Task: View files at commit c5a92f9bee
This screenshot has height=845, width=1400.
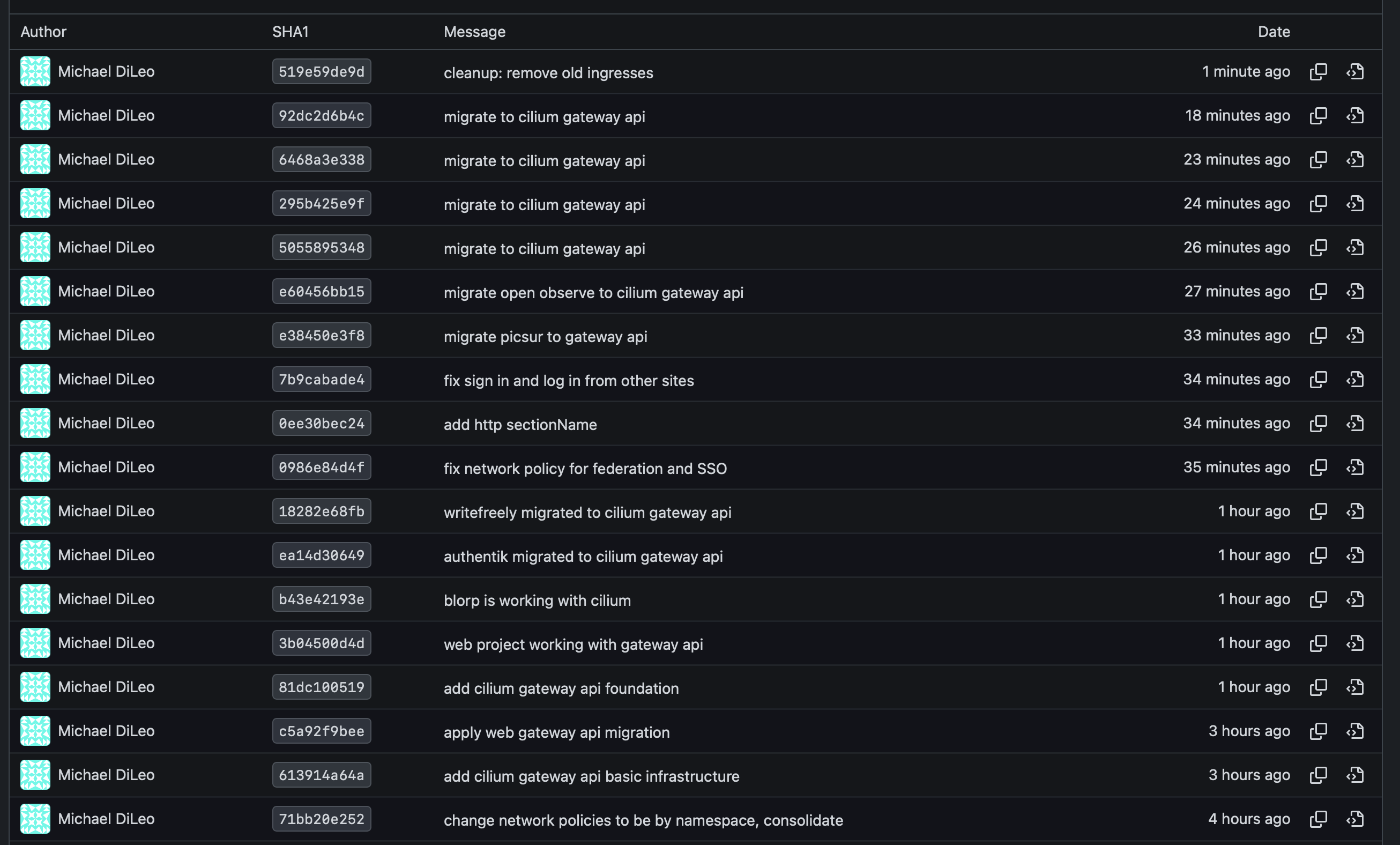Action: [1355, 731]
